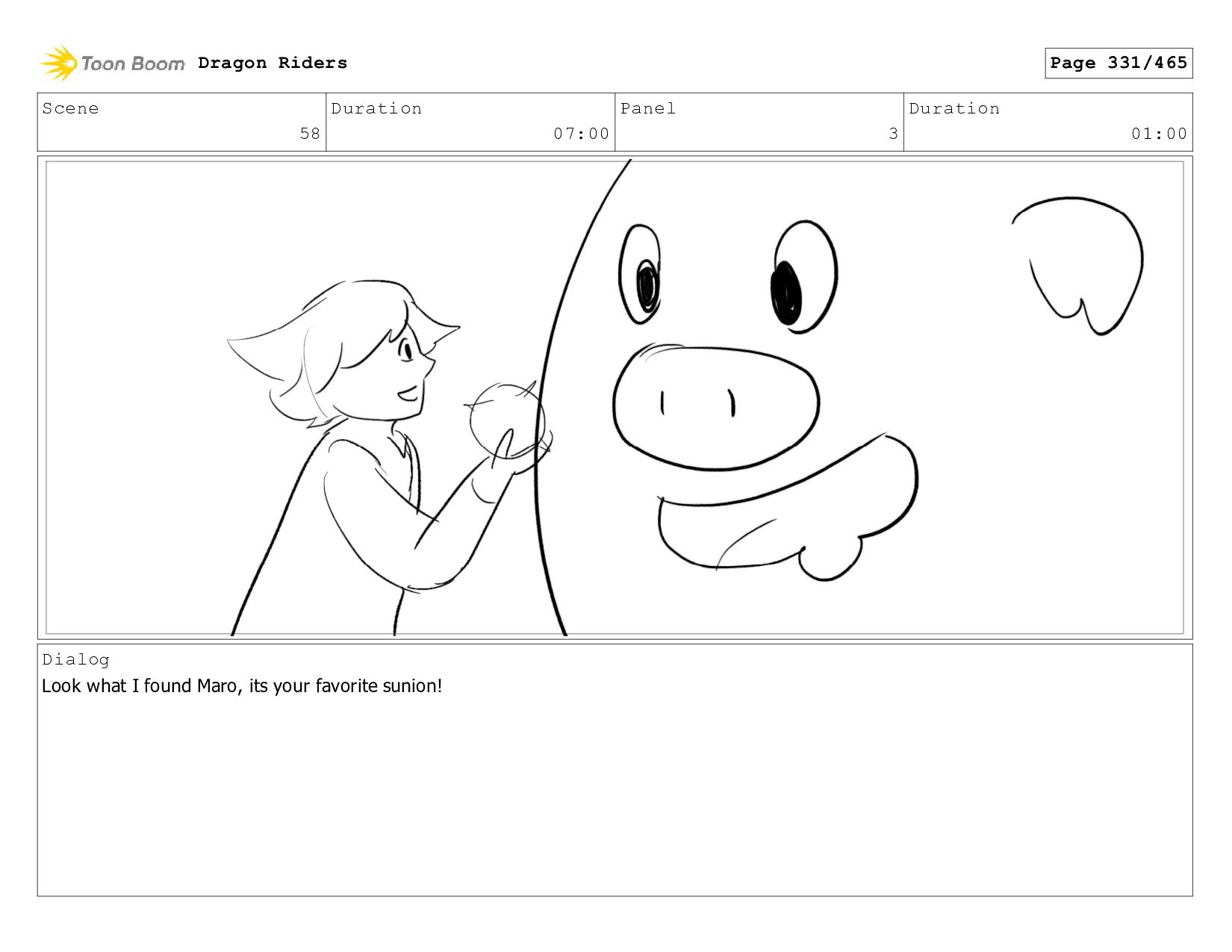
Task: Select the Scene label in header
Action: click(70, 108)
